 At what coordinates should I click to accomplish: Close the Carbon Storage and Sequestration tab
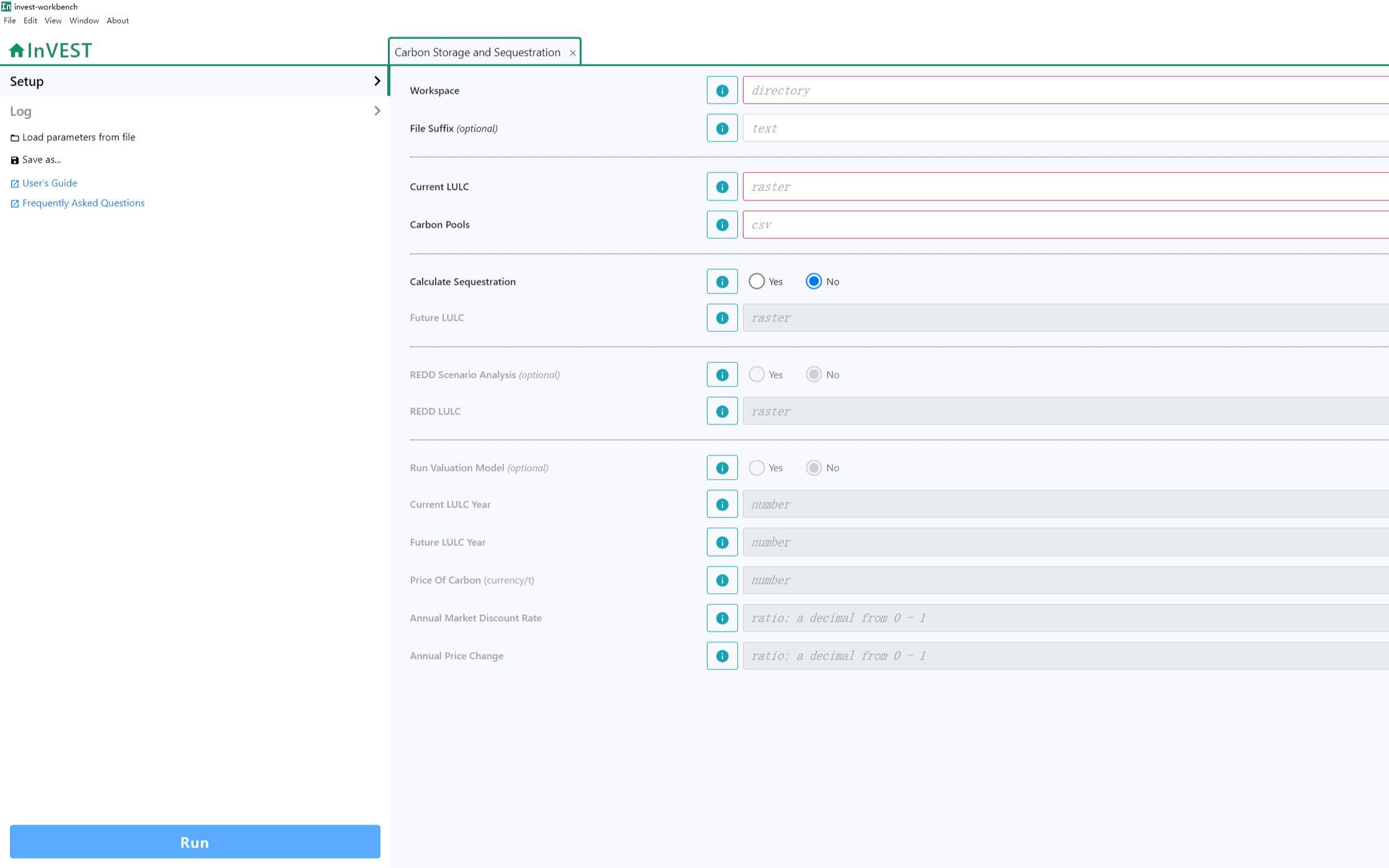572,53
